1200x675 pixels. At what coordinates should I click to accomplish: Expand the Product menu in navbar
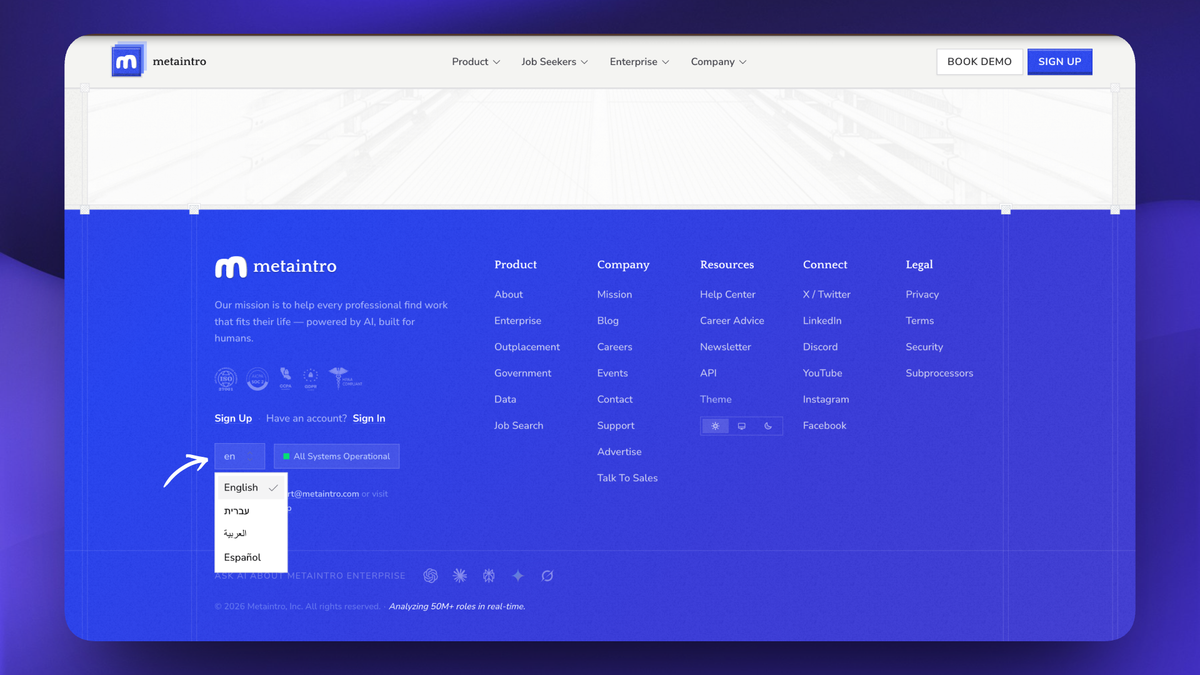pos(476,62)
